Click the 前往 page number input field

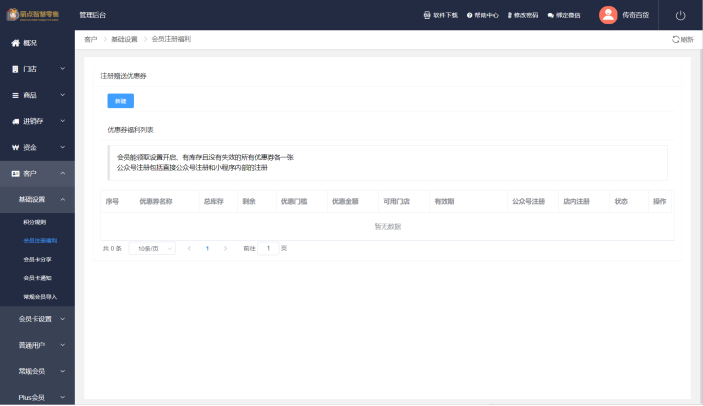[x=268, y=248]
